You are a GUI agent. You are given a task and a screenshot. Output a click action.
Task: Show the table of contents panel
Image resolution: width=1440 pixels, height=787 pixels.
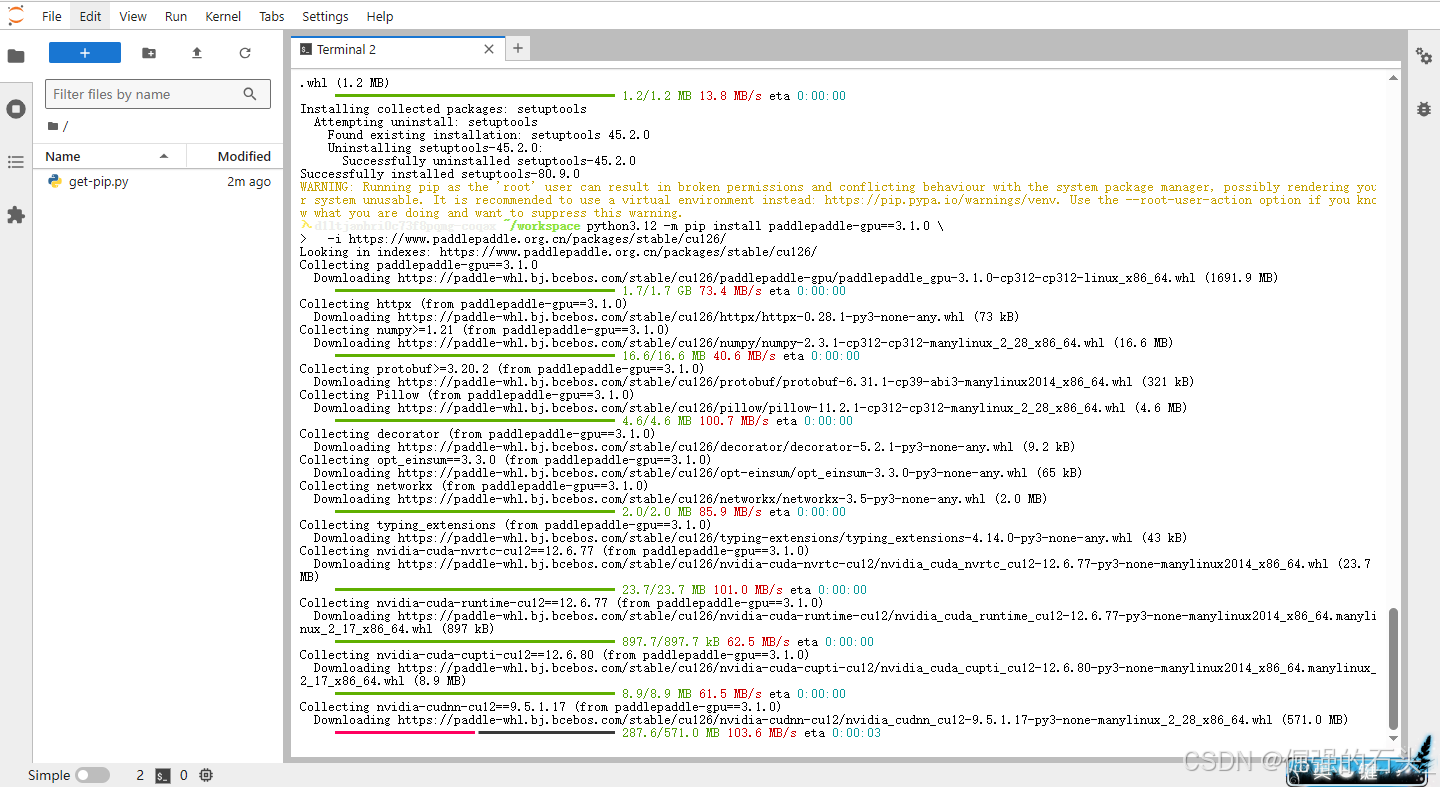(16, 162)
